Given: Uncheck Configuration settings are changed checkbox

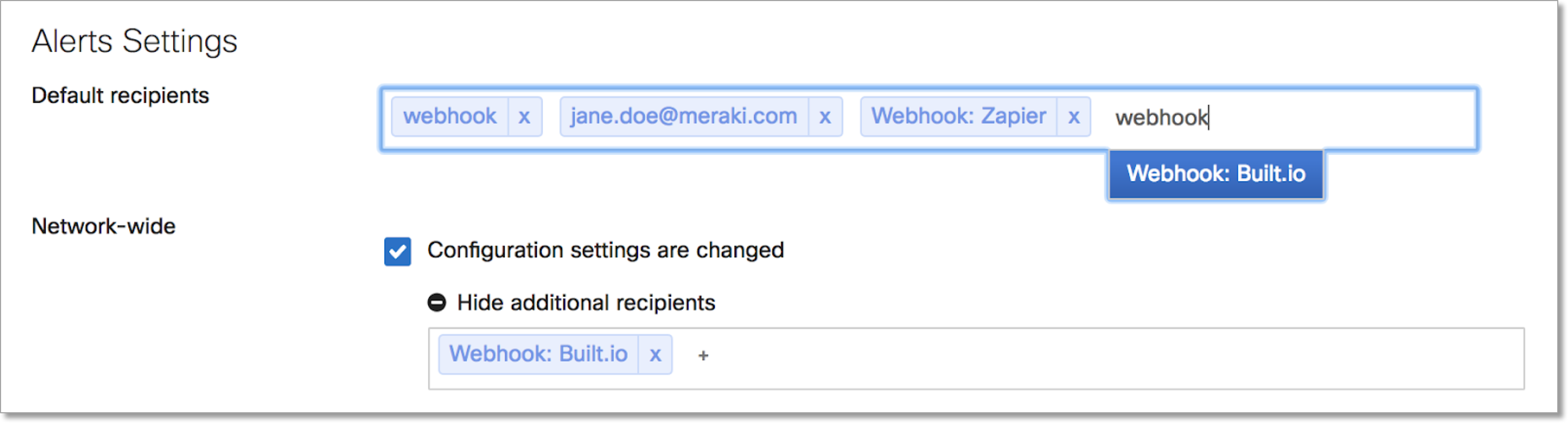Looking at the screenshot, I should point(397,251).
